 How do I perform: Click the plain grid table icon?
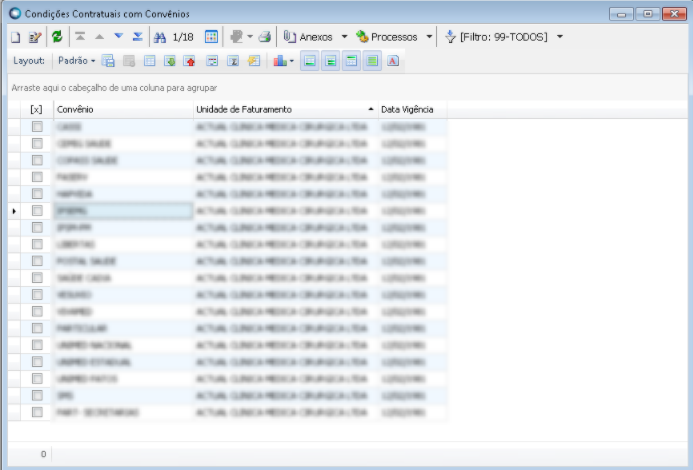coord(150,61)
